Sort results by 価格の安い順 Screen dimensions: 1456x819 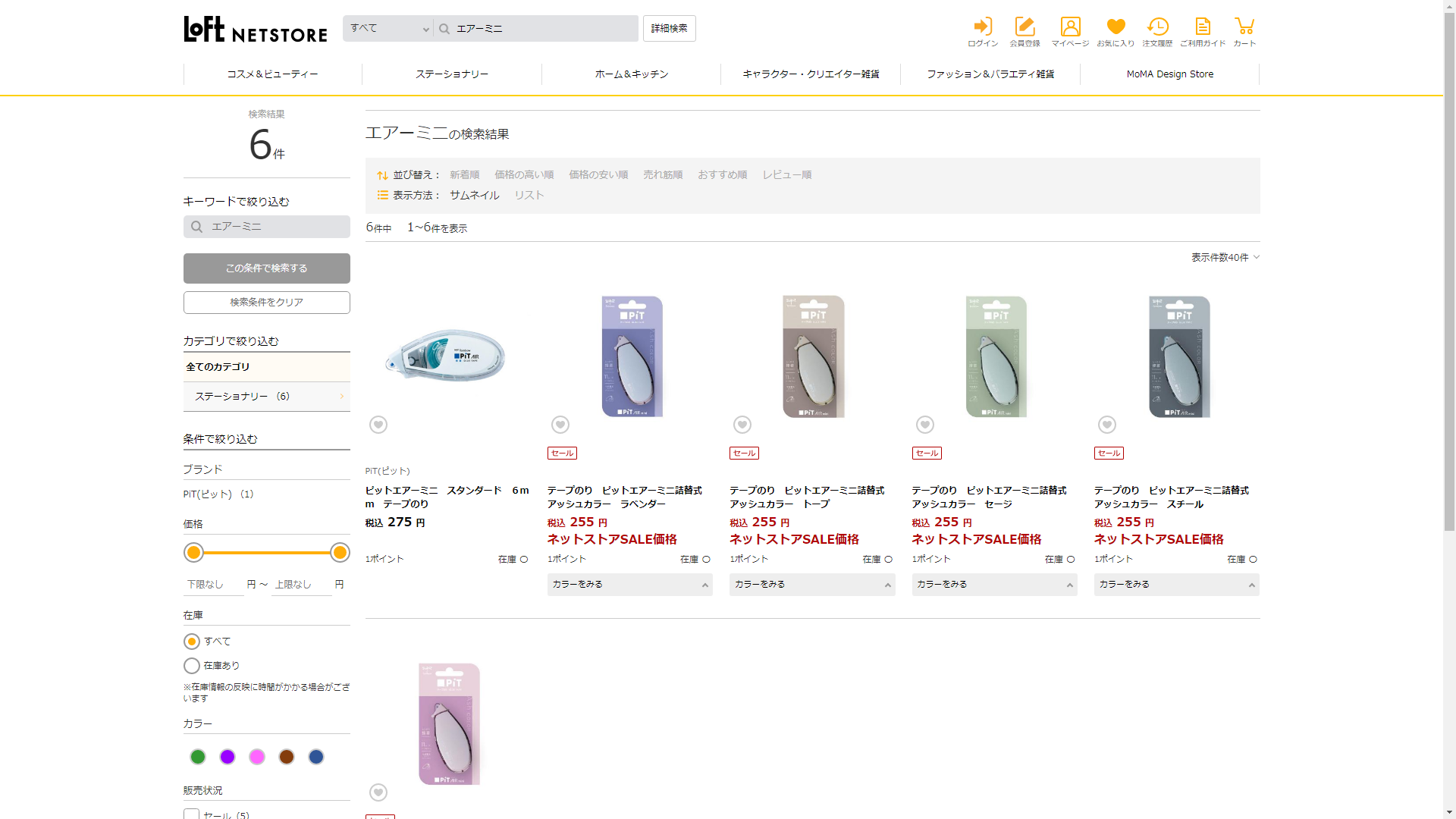tap(598, 175)
